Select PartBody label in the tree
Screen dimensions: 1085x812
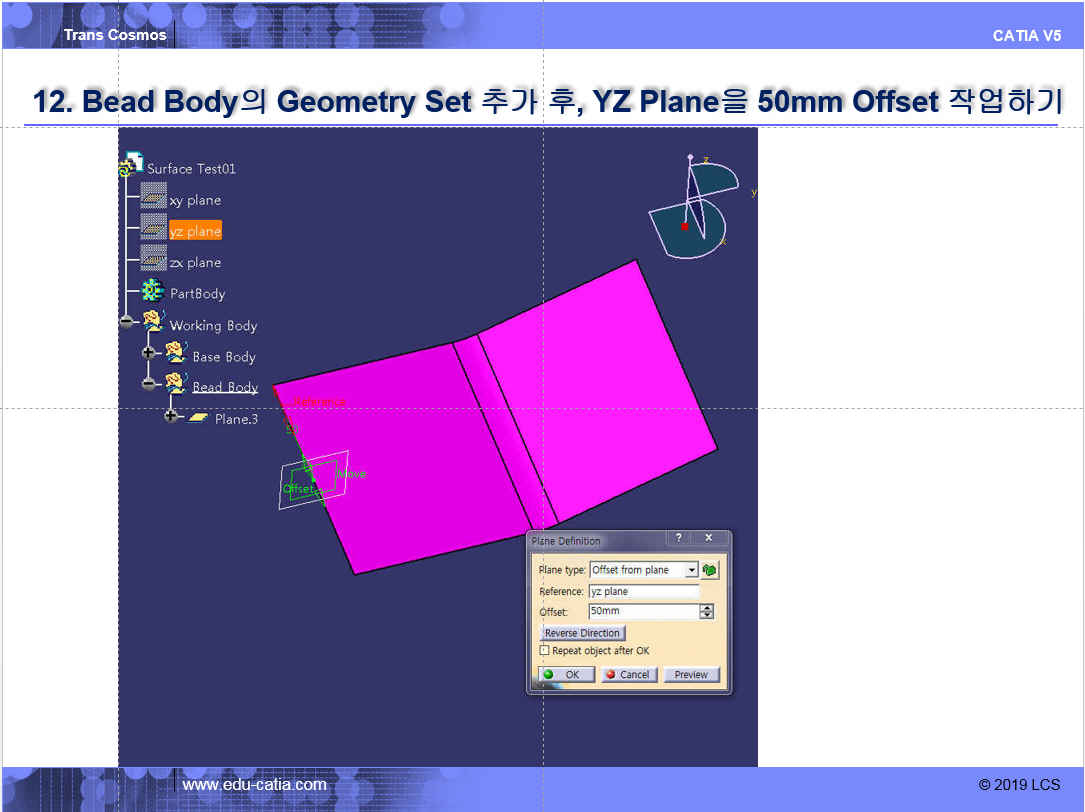[x=198, y=294]
